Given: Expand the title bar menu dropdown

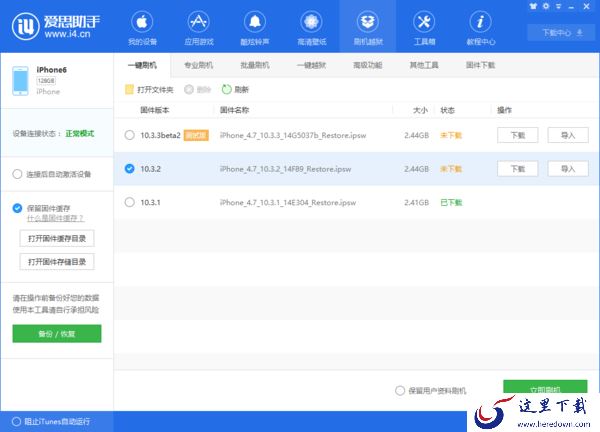Looking at the screenshot, I should 558,7.
